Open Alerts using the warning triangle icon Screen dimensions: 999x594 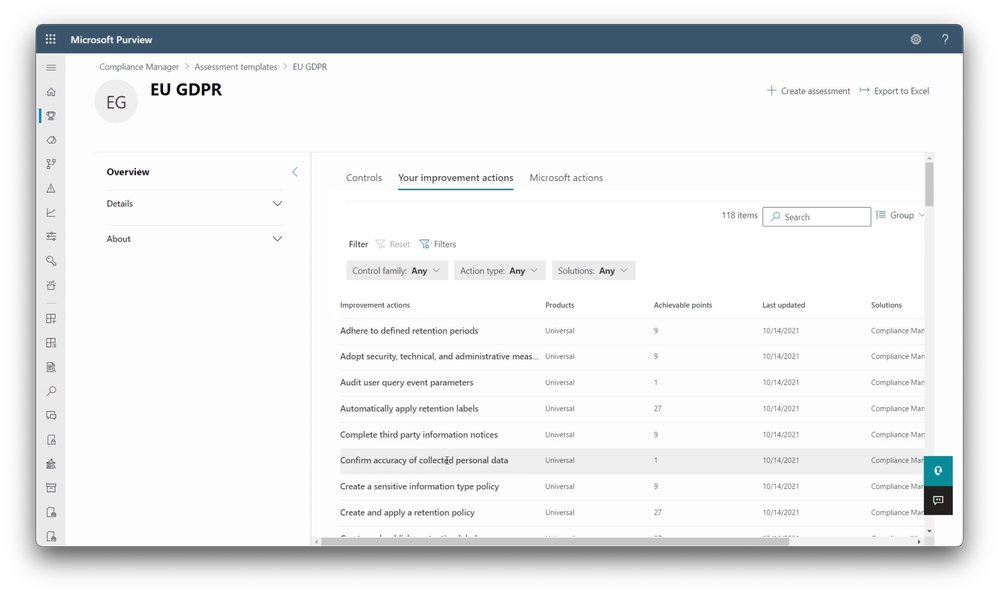(x=51, y=188)
